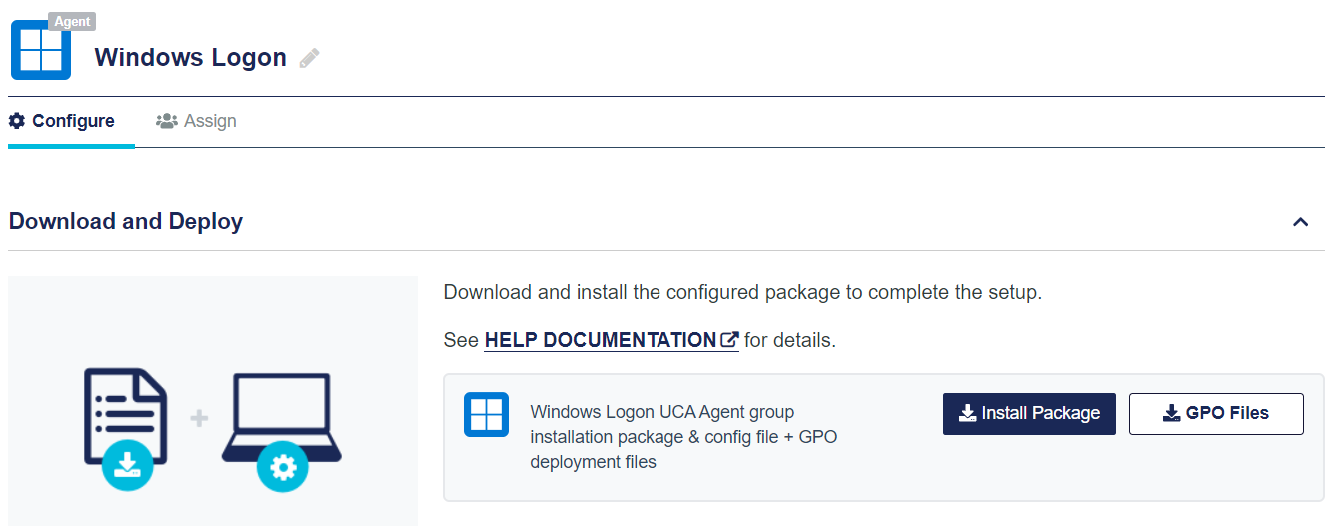Download the Install Package
1332x526 pixels.
pos(1029,414)
